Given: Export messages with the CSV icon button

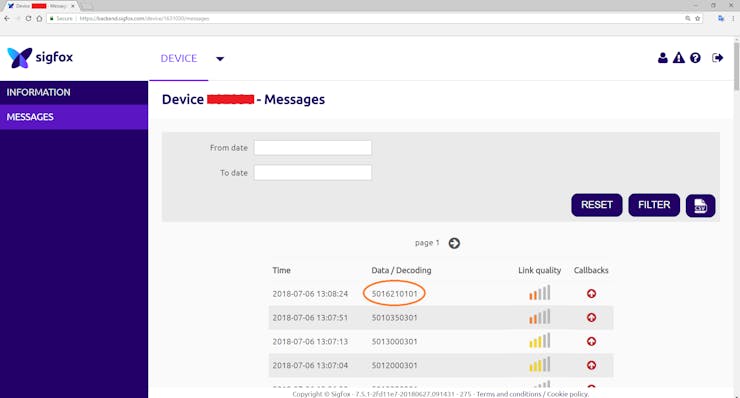Looking at the screenshot, I should click(x=700, y=205).
